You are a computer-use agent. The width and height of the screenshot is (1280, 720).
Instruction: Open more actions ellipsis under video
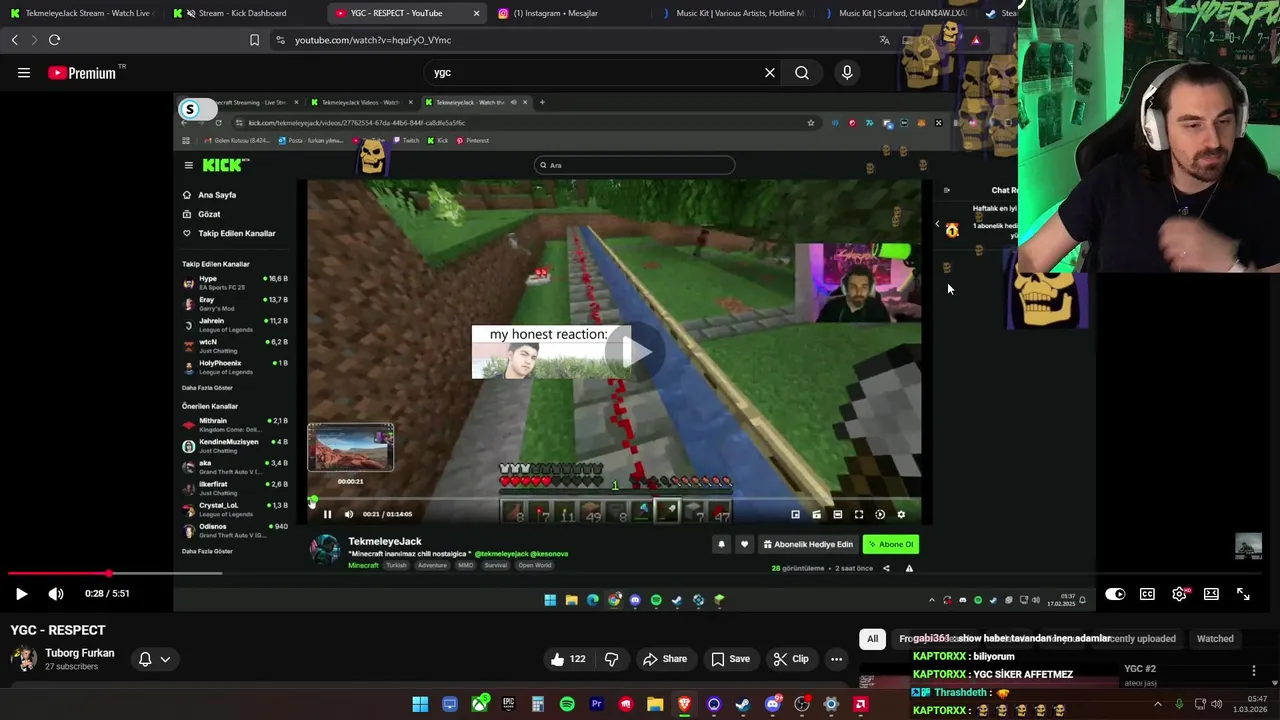coord(837,659)
